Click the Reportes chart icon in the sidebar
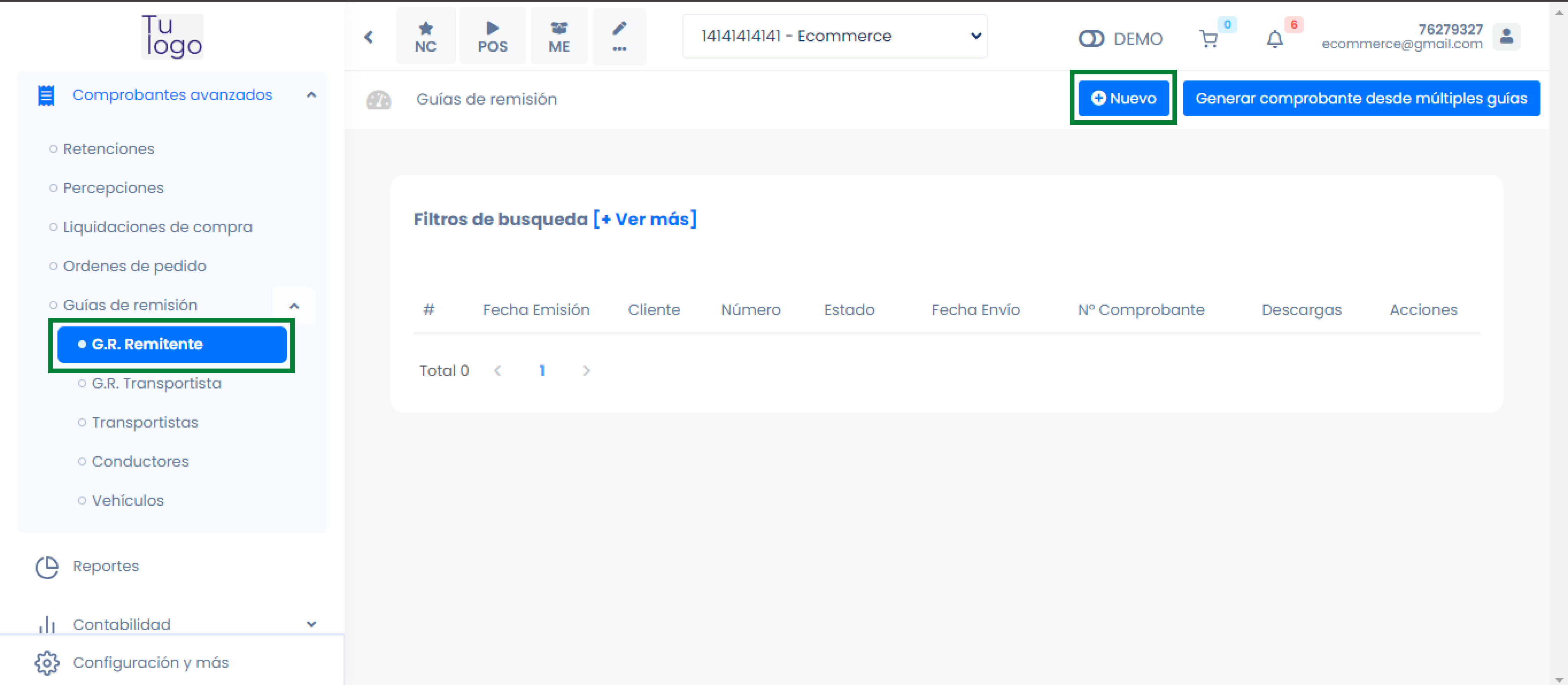This screenshot has width=1568, height=685. coord(47,566)
